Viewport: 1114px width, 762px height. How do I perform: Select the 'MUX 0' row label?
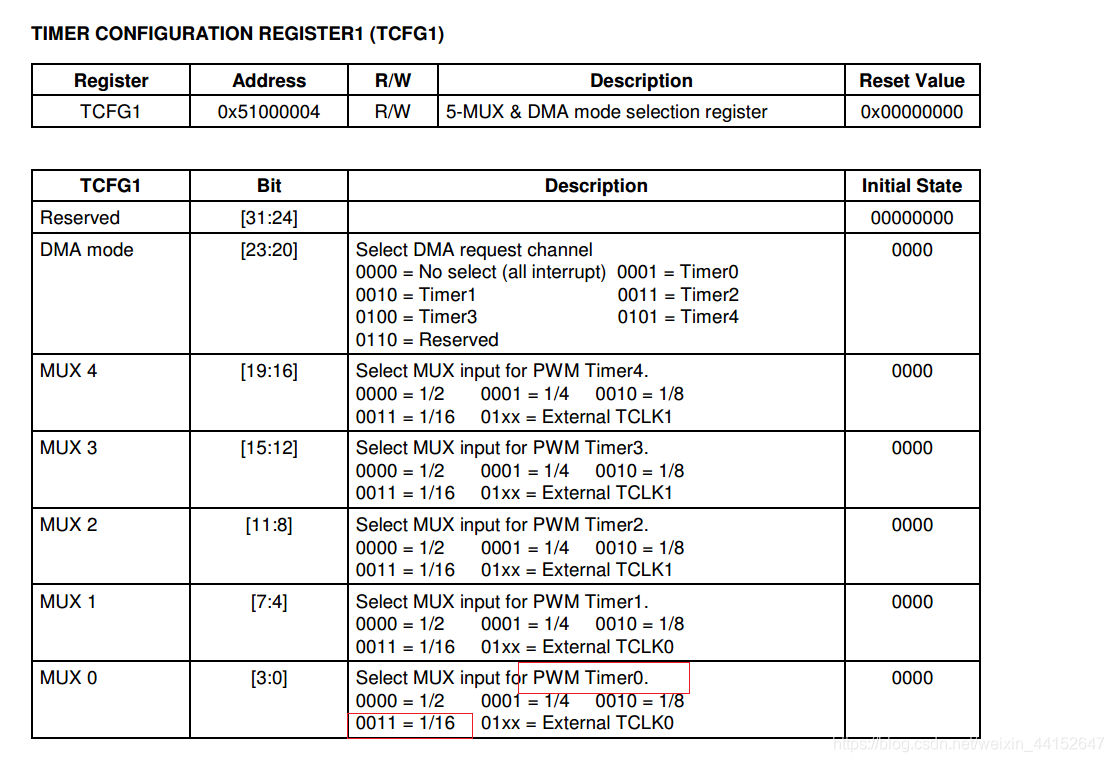68,677
